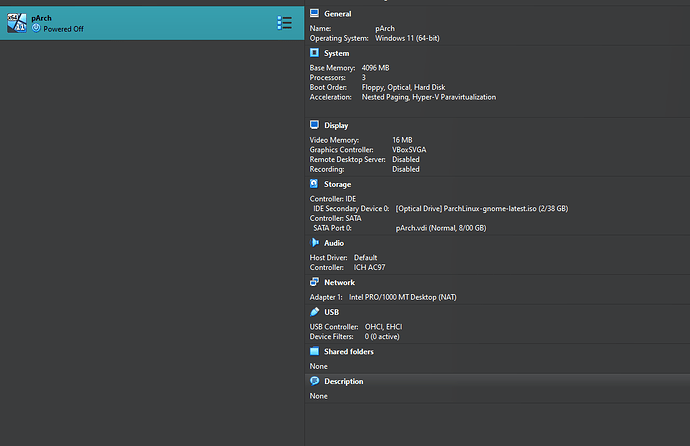Open the Storage settings heading
690x446 pixels.
tap(338, 184)
